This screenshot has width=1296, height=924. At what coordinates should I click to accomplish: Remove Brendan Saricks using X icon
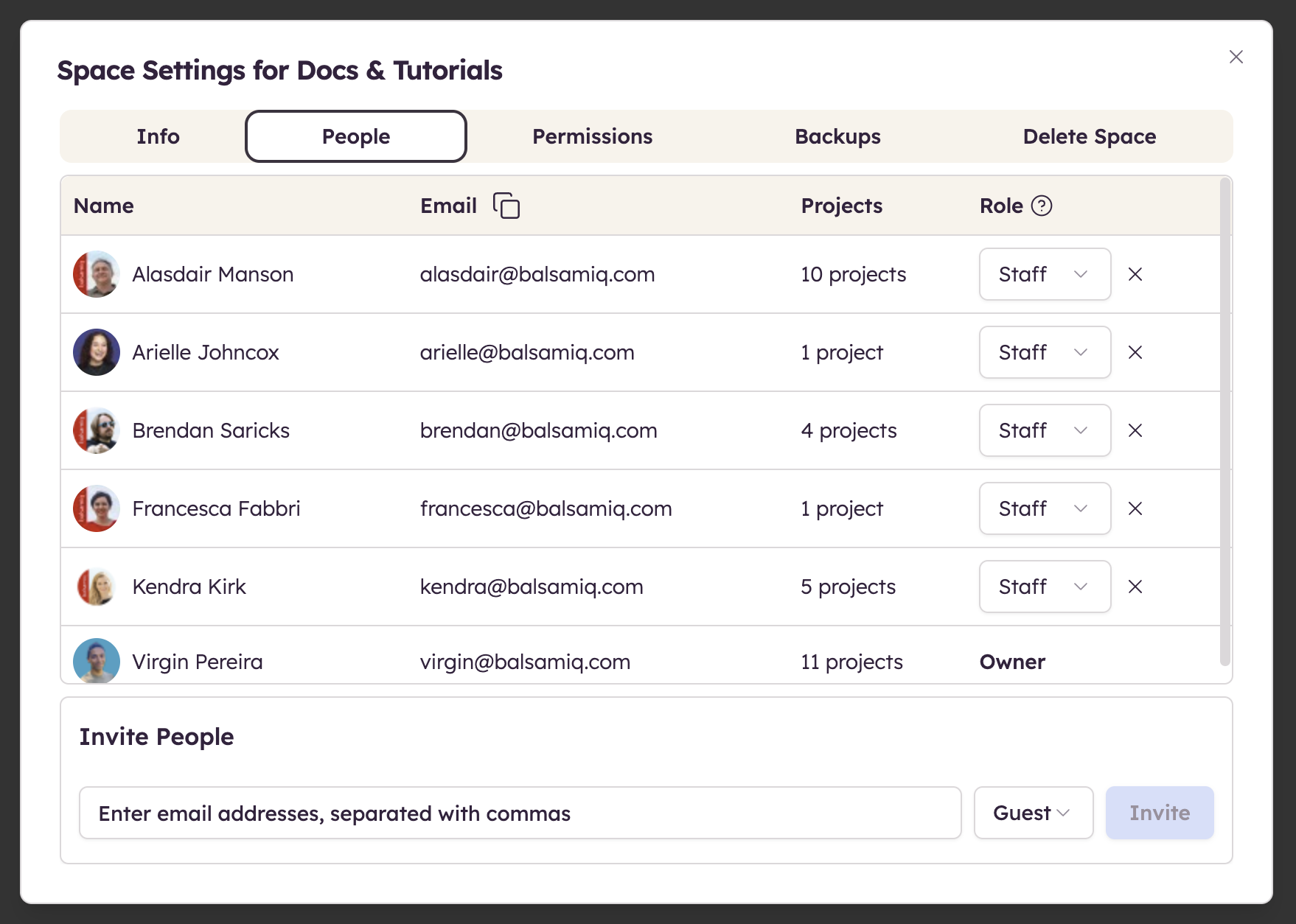click(1135, 430)
